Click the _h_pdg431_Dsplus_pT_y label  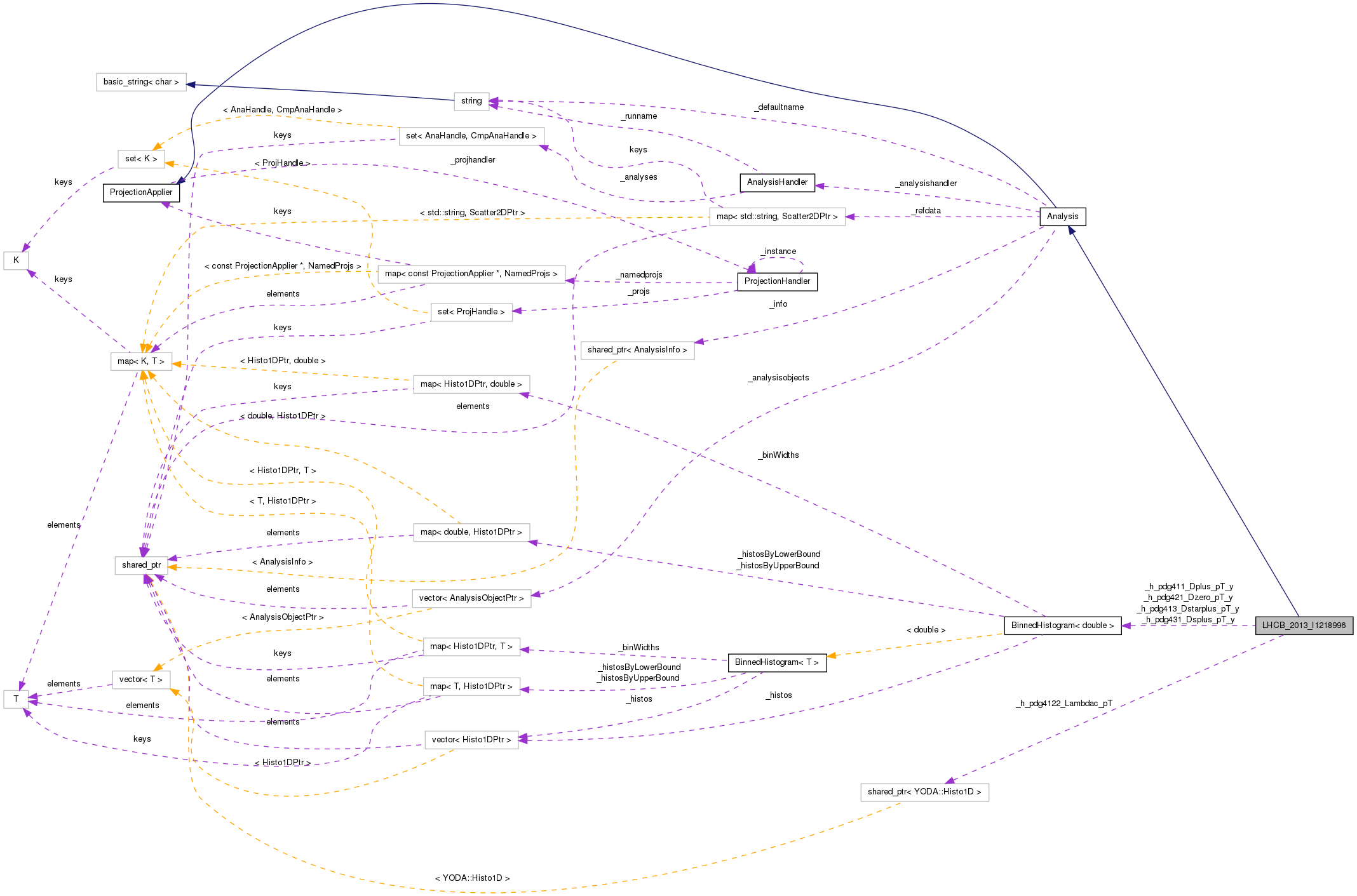click(x=1189, y=620)
